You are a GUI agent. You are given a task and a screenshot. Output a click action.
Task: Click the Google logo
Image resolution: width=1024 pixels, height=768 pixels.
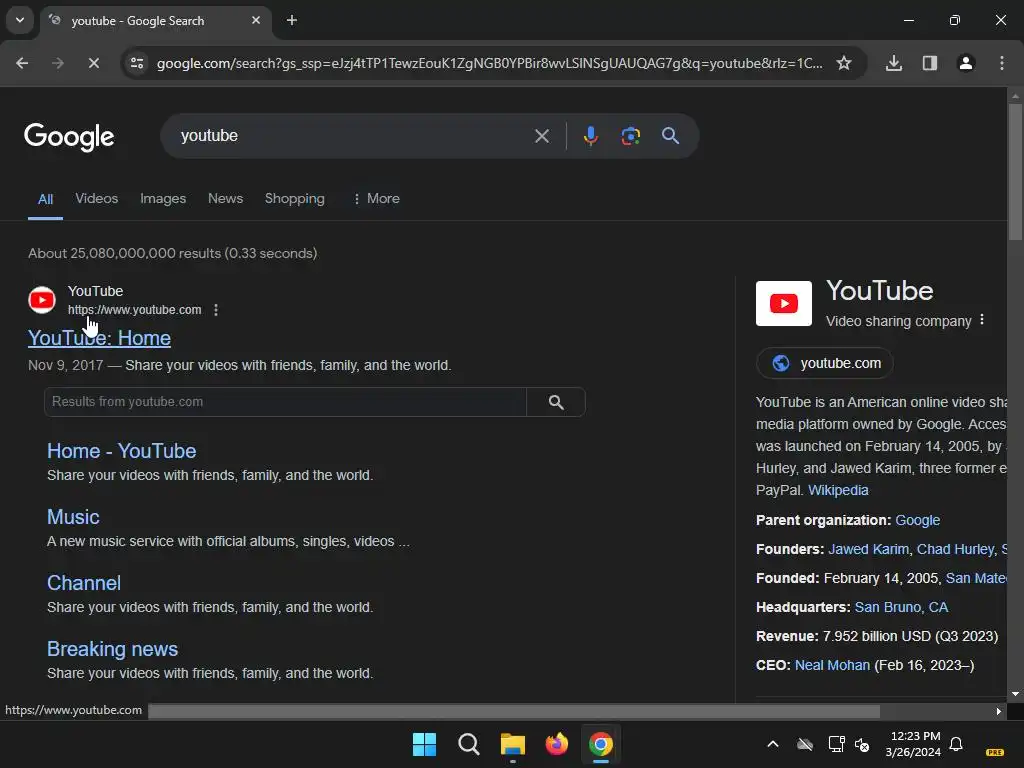[x=69, y=136]
